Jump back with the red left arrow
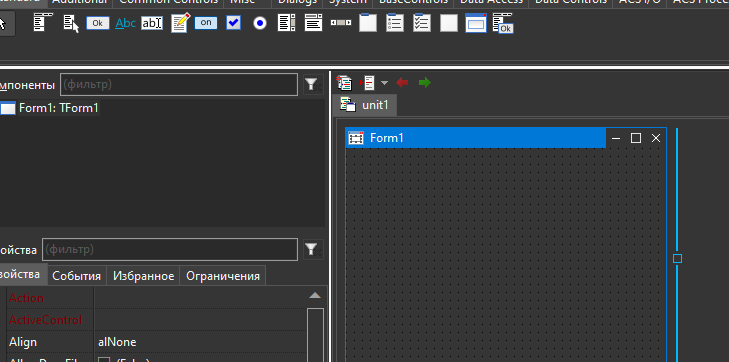Viewport: 729px width, 362px height. point(402,83)
